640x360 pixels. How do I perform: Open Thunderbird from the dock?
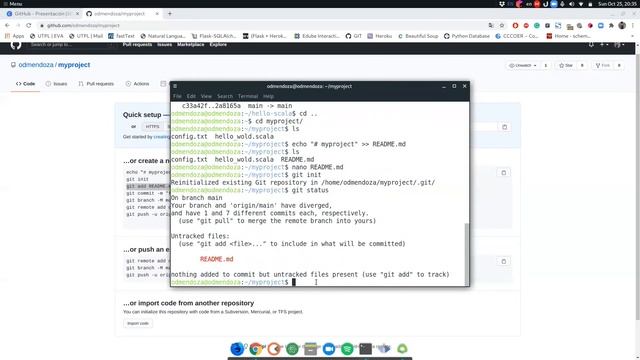point(237,349)
